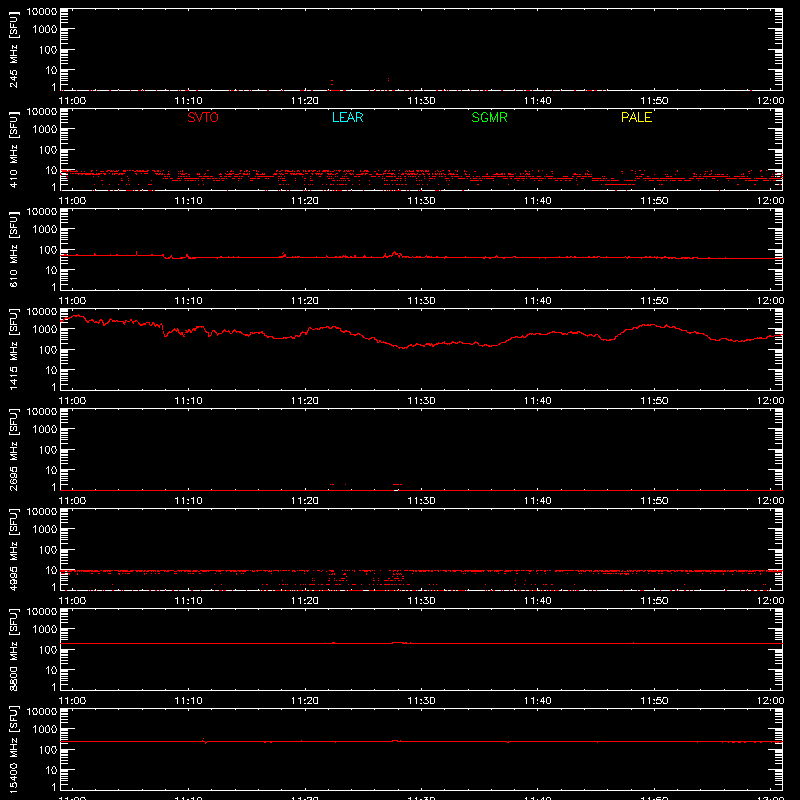Click 11:30 time label of 1415 MHz plot
The image size is (800, 800).
[421, 401]
